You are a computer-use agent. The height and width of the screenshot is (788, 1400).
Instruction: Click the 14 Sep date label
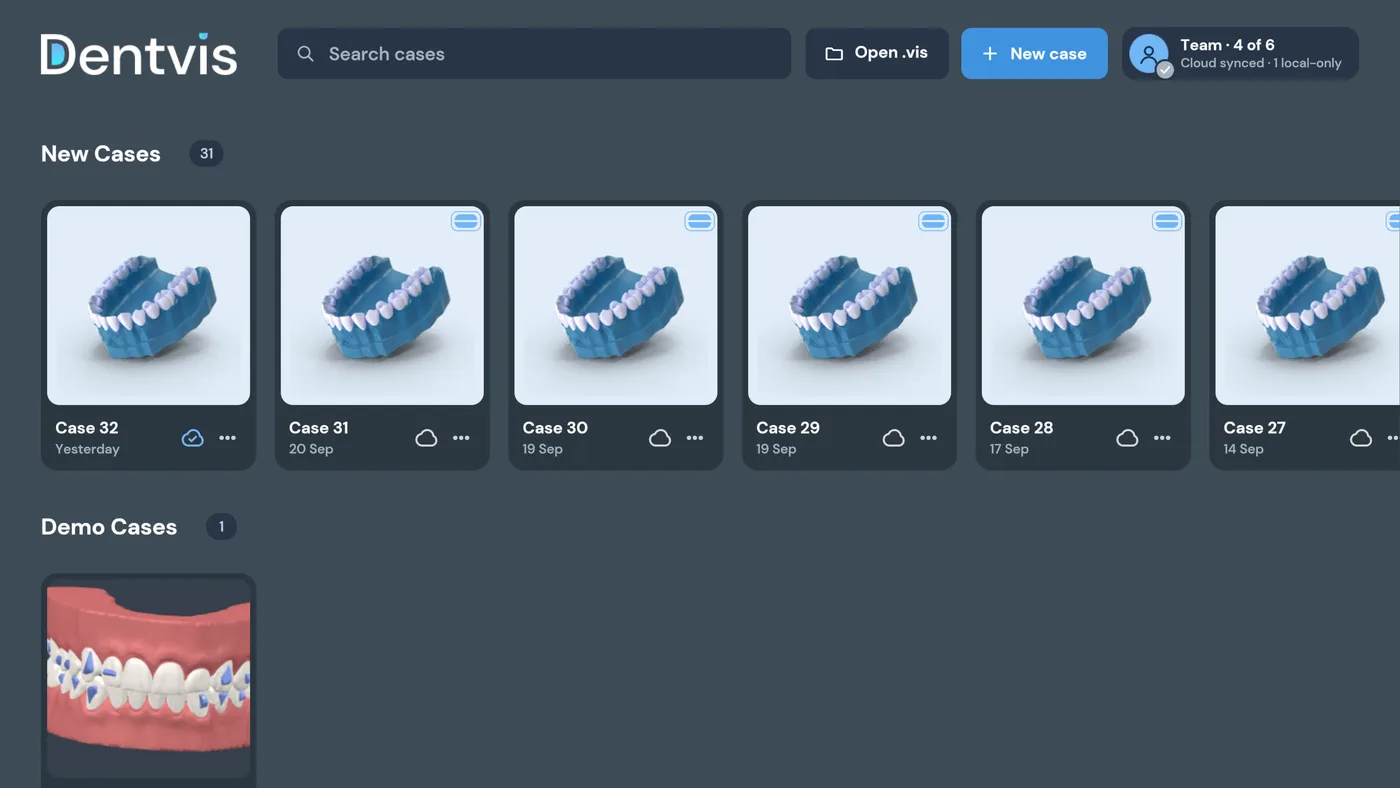pos(1243,449)
